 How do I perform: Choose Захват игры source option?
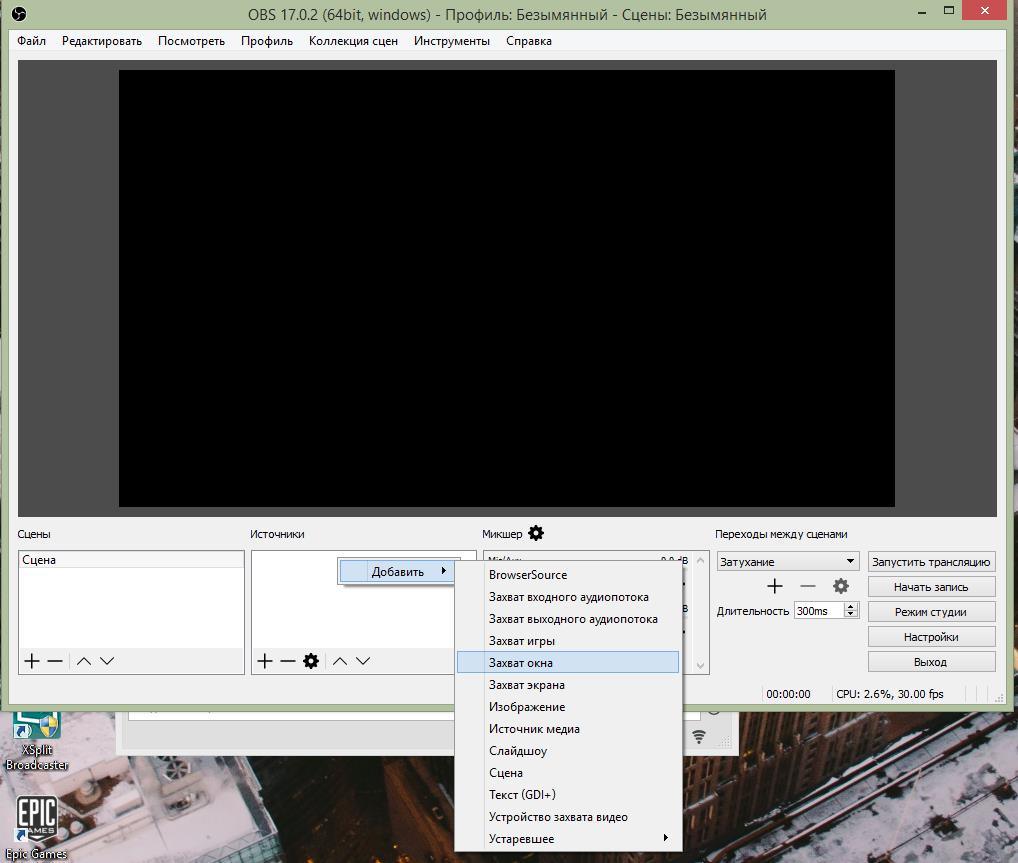tap(521, 641)
